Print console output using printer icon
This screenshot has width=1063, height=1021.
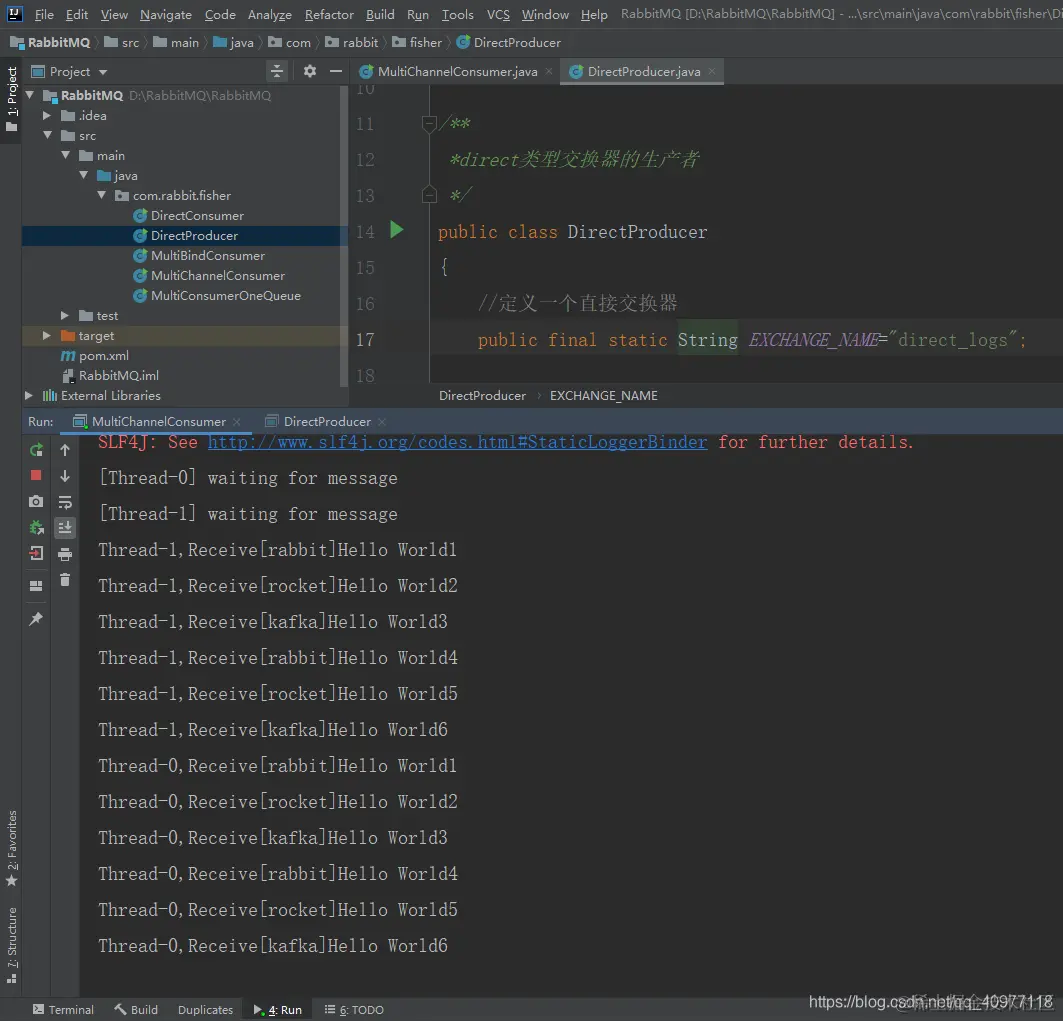pyautogui.click(x=65, y=554)
